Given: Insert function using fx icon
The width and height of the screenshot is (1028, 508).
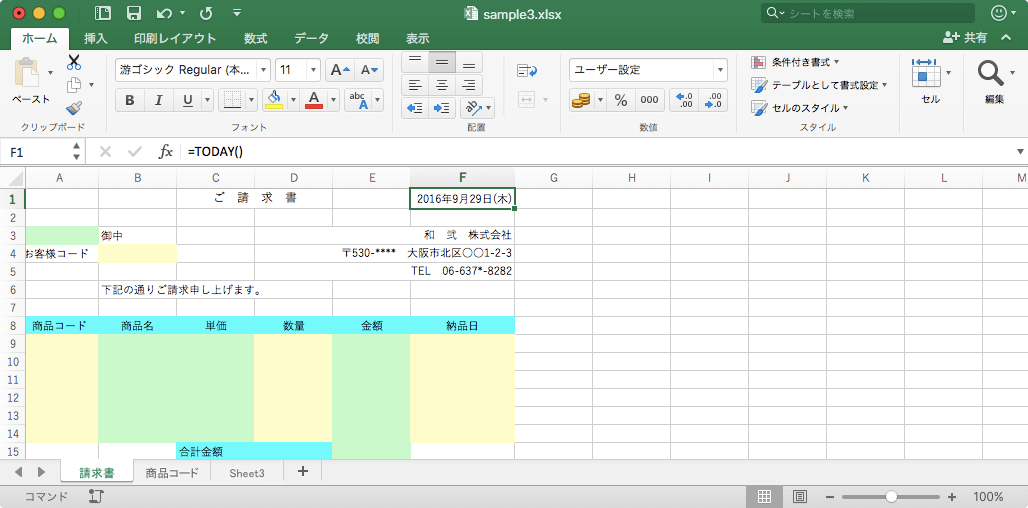Looking at the screenshot, I should click(166, 151).
